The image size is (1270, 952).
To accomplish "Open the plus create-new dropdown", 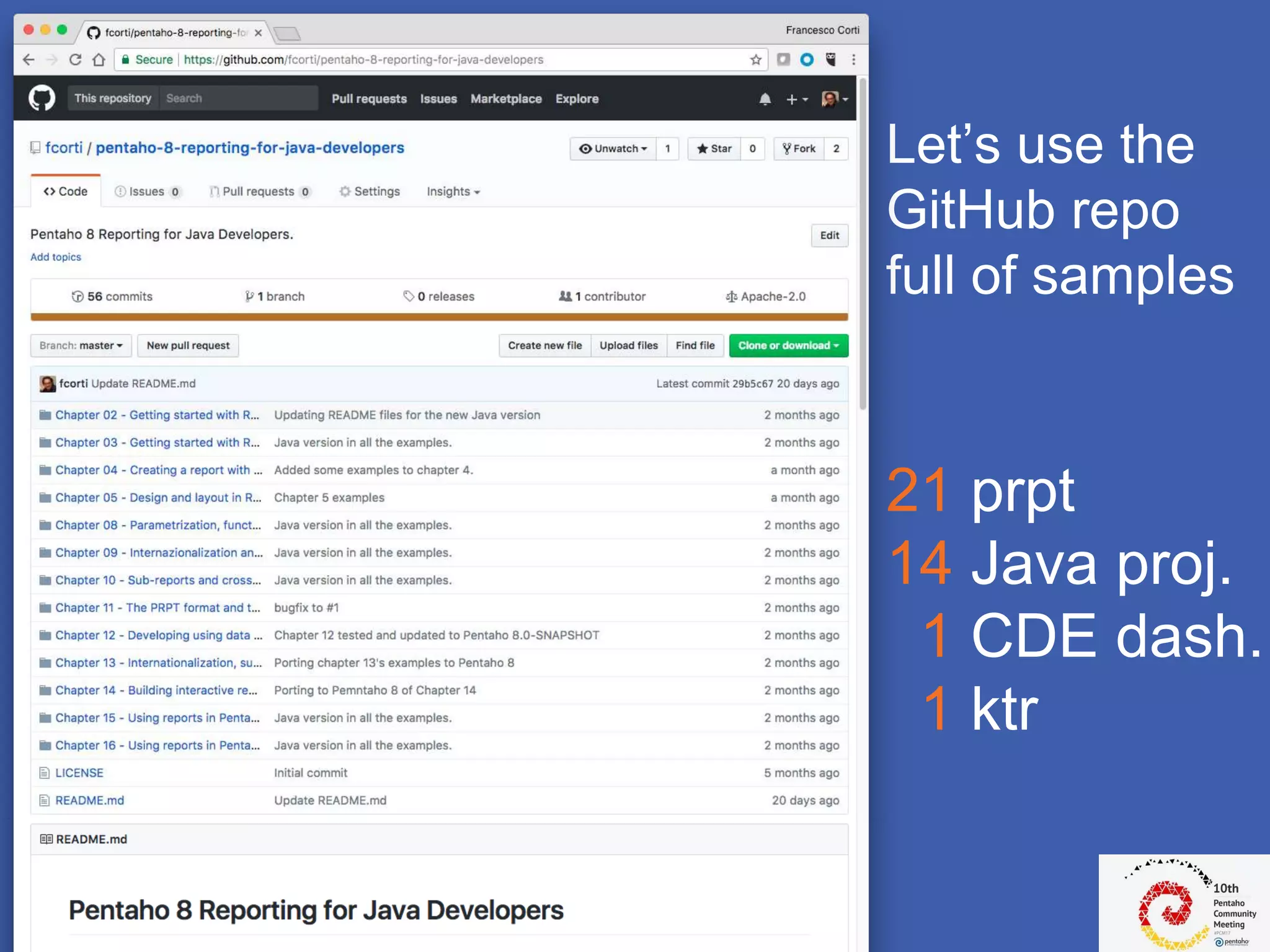I will pyautogui.click(x=797, y=99).
